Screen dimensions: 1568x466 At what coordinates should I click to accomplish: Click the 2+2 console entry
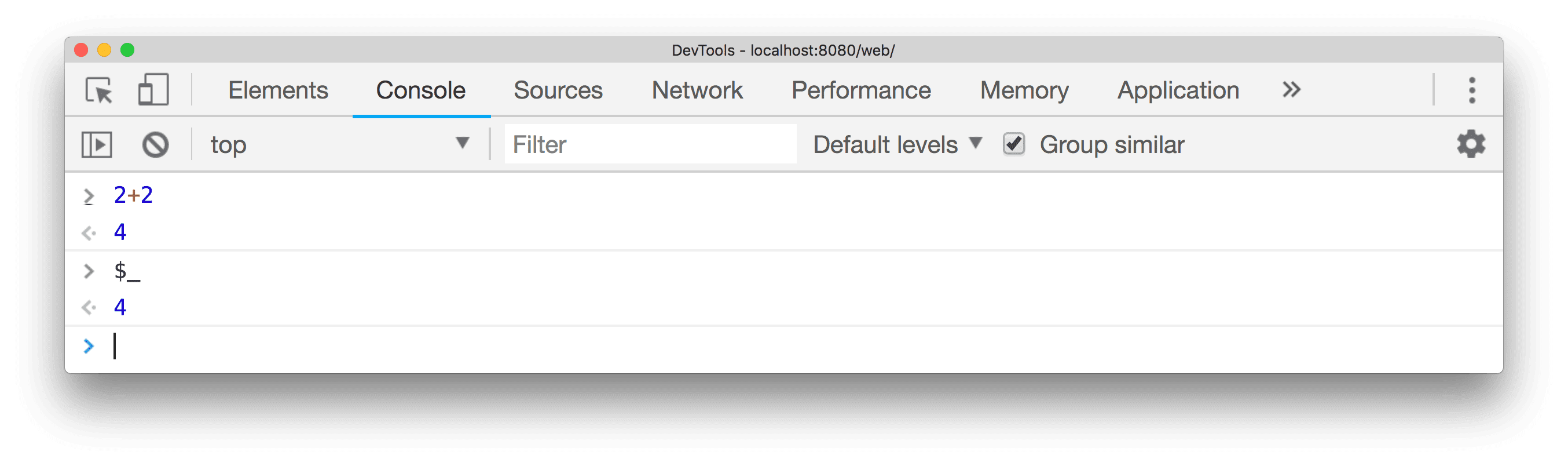point(133,194)
